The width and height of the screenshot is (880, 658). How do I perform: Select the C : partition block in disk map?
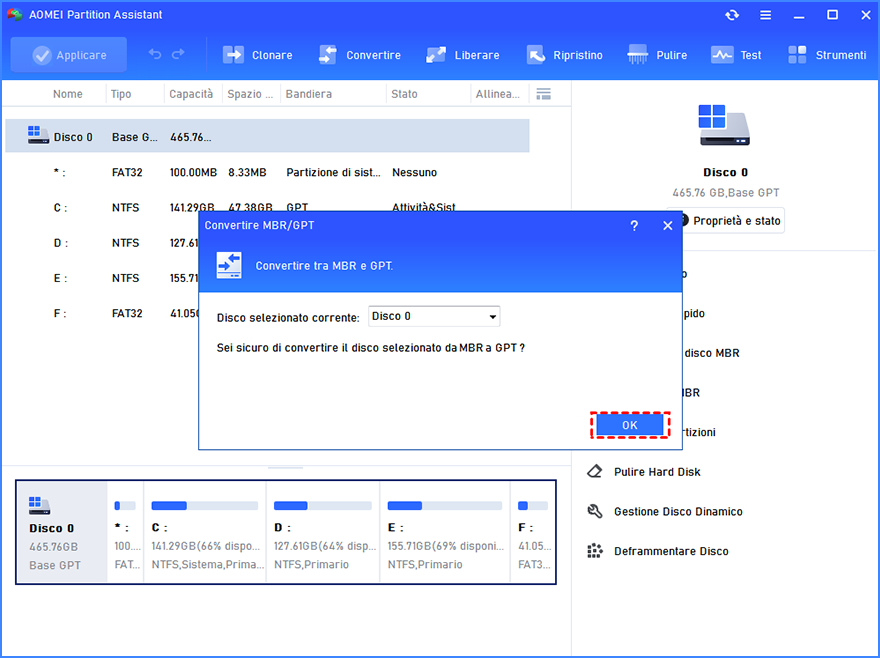[x=205, y=532]
